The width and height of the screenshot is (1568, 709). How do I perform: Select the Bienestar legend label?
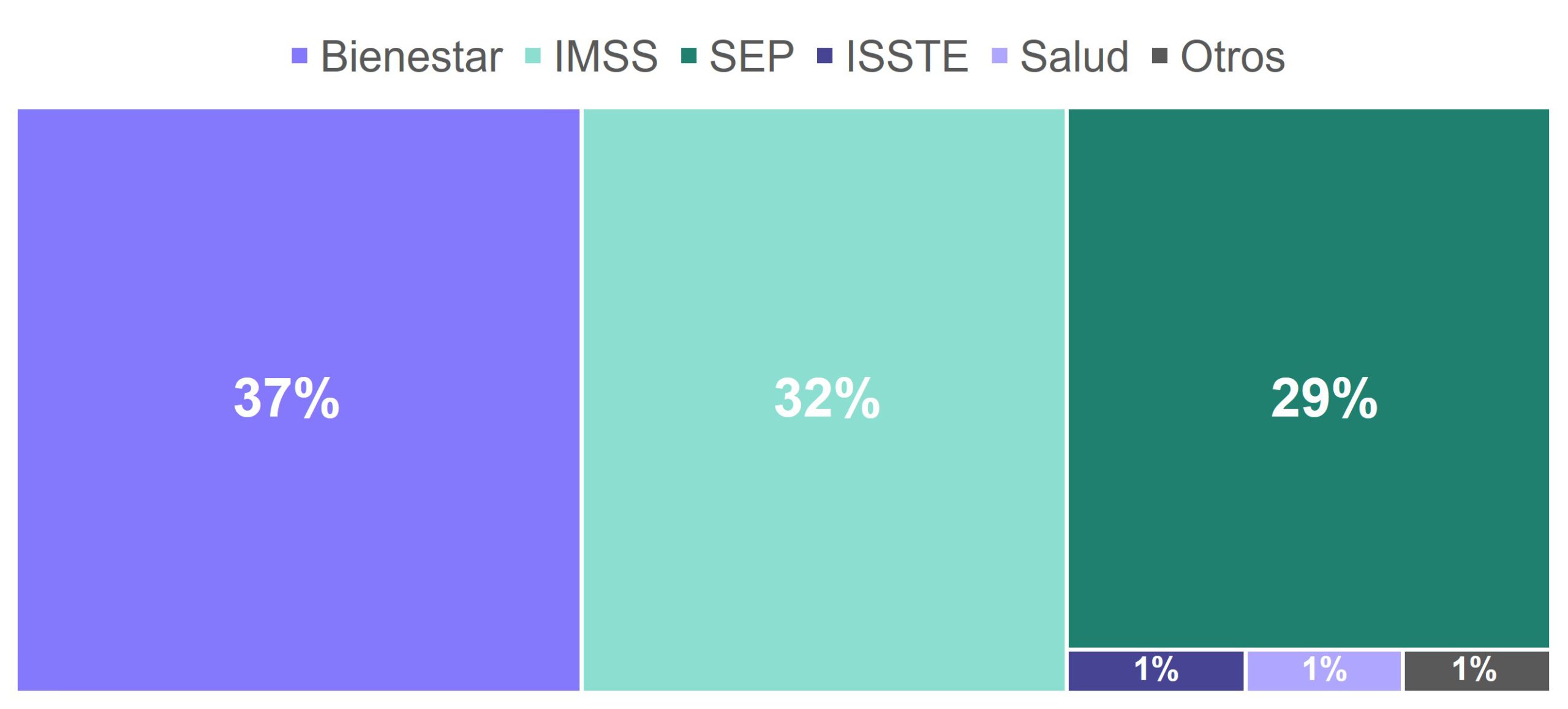412,57
